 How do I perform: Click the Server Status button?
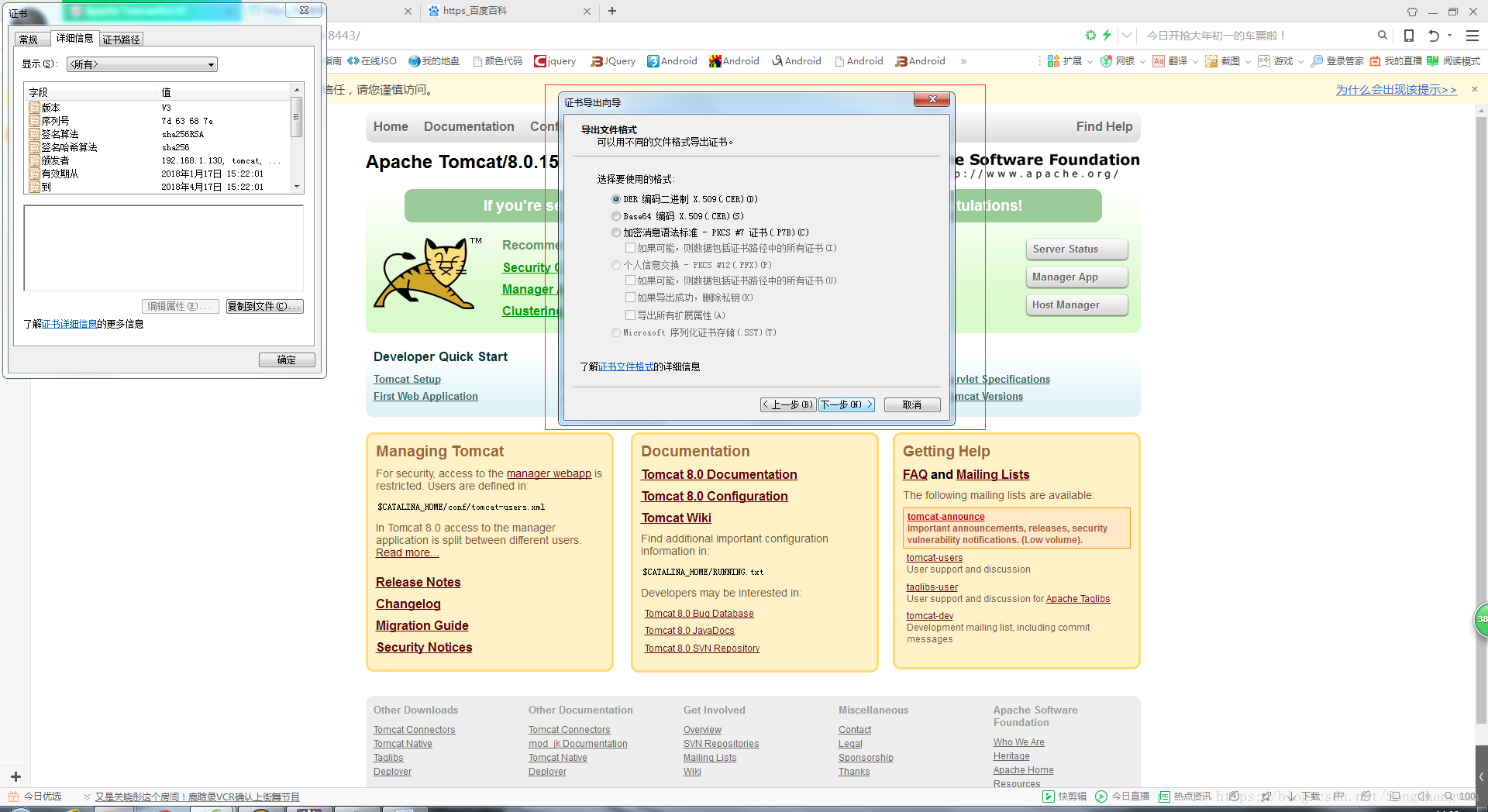click(1076, 249)
